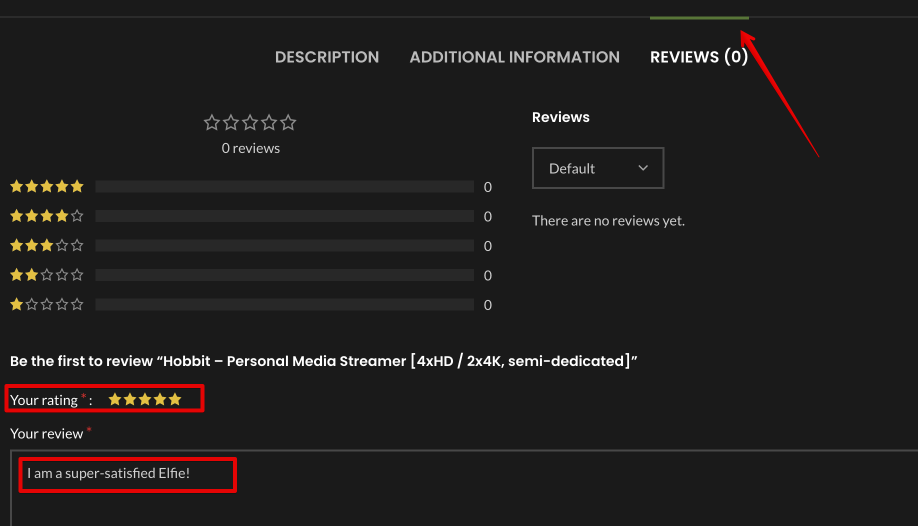
Task: Click the 3-star rating row icons
Action: click(47, 245)
